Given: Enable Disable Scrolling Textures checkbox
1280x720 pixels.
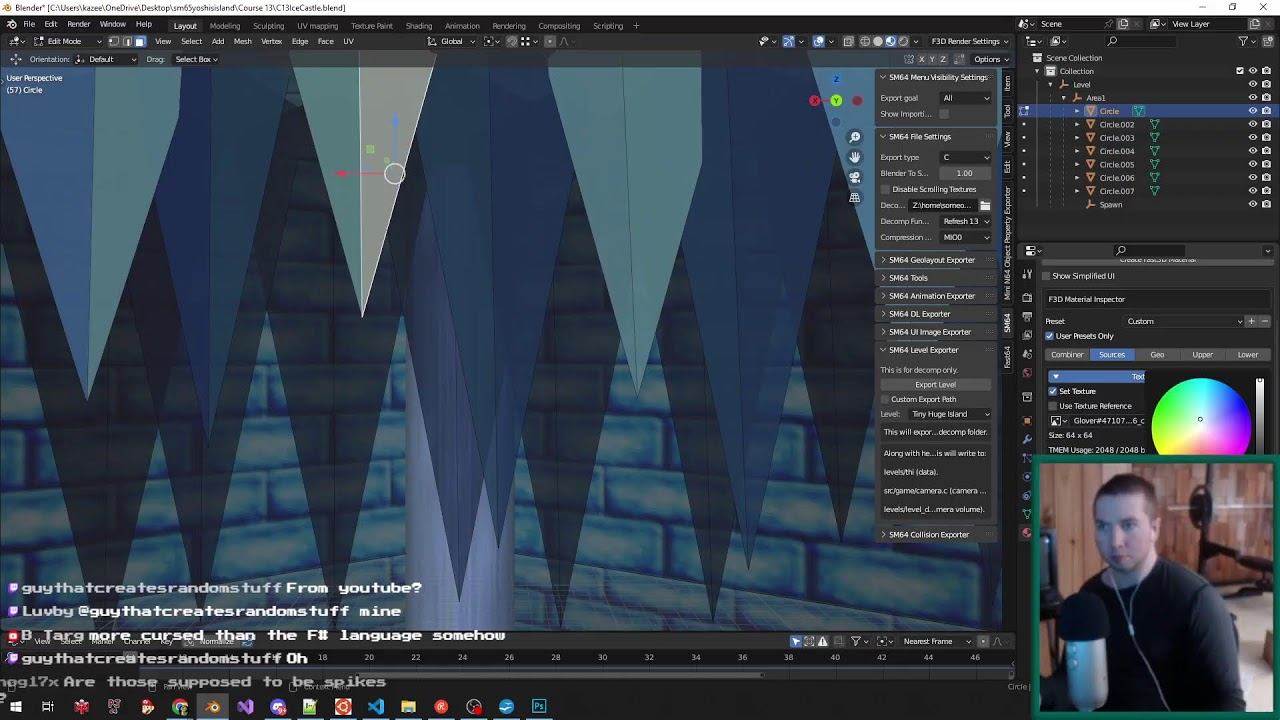Looking at the screenshot, I should coord(885,189).
